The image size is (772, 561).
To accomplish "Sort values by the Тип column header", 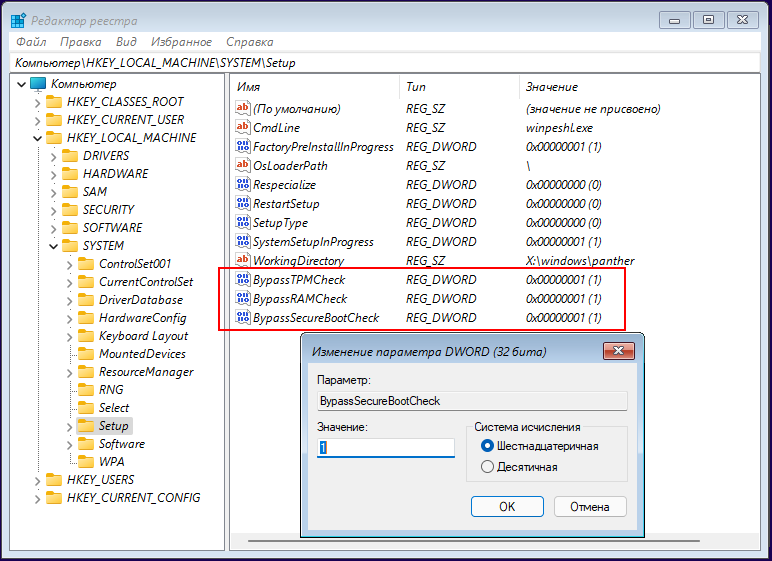I will (x=459, y=87).
